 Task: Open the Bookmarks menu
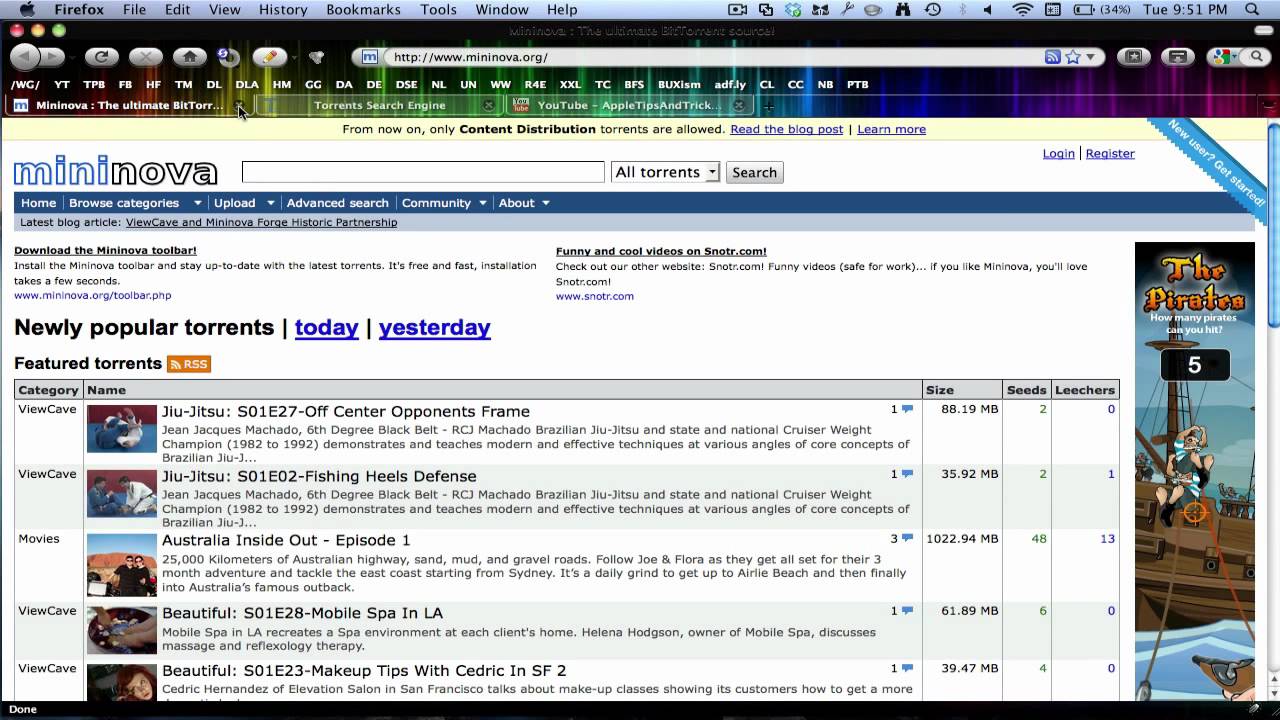pos(364,10)
